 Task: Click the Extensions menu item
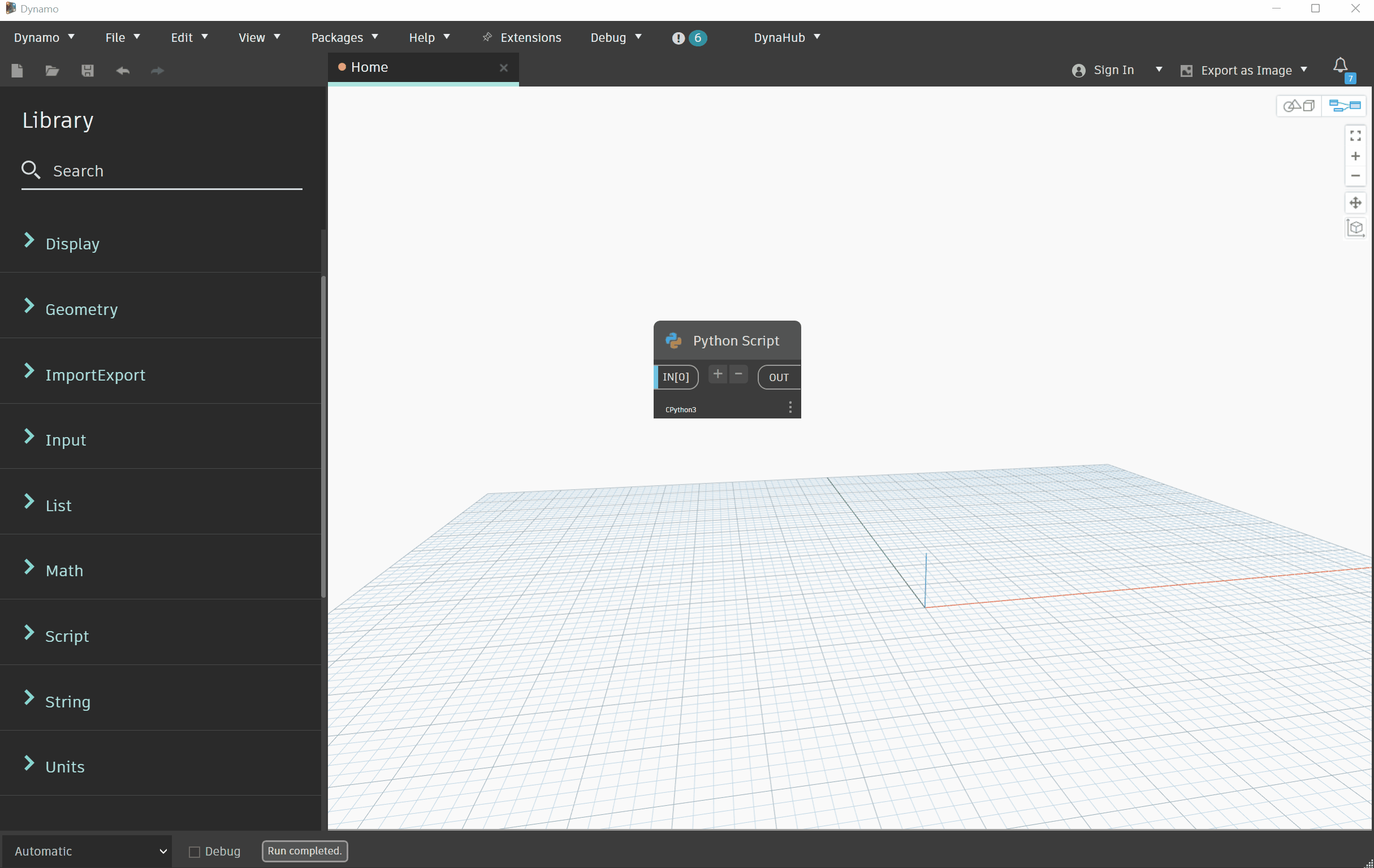[x=521, y=38]
